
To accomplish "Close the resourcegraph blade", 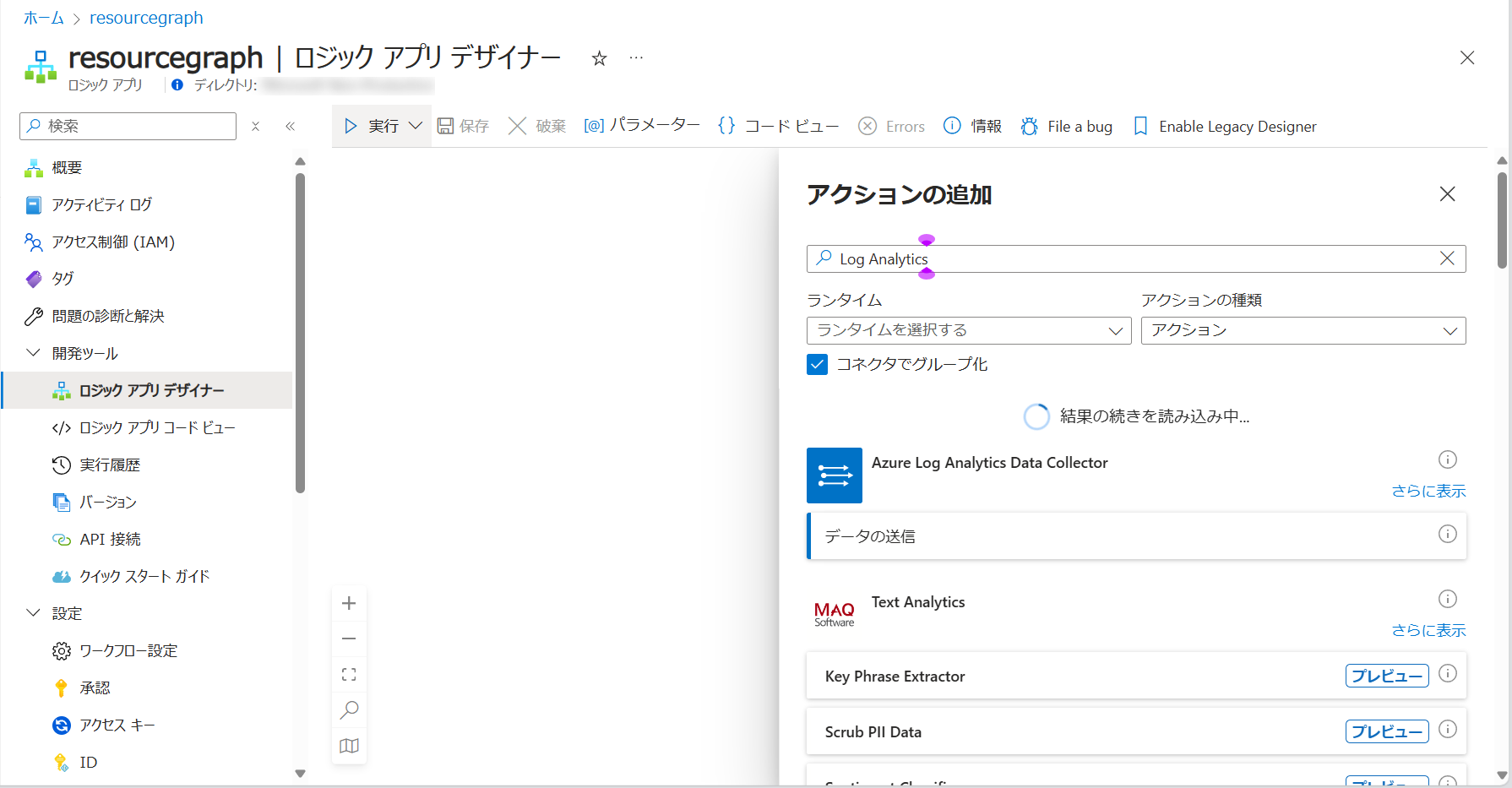I will tap(1467, 57).
